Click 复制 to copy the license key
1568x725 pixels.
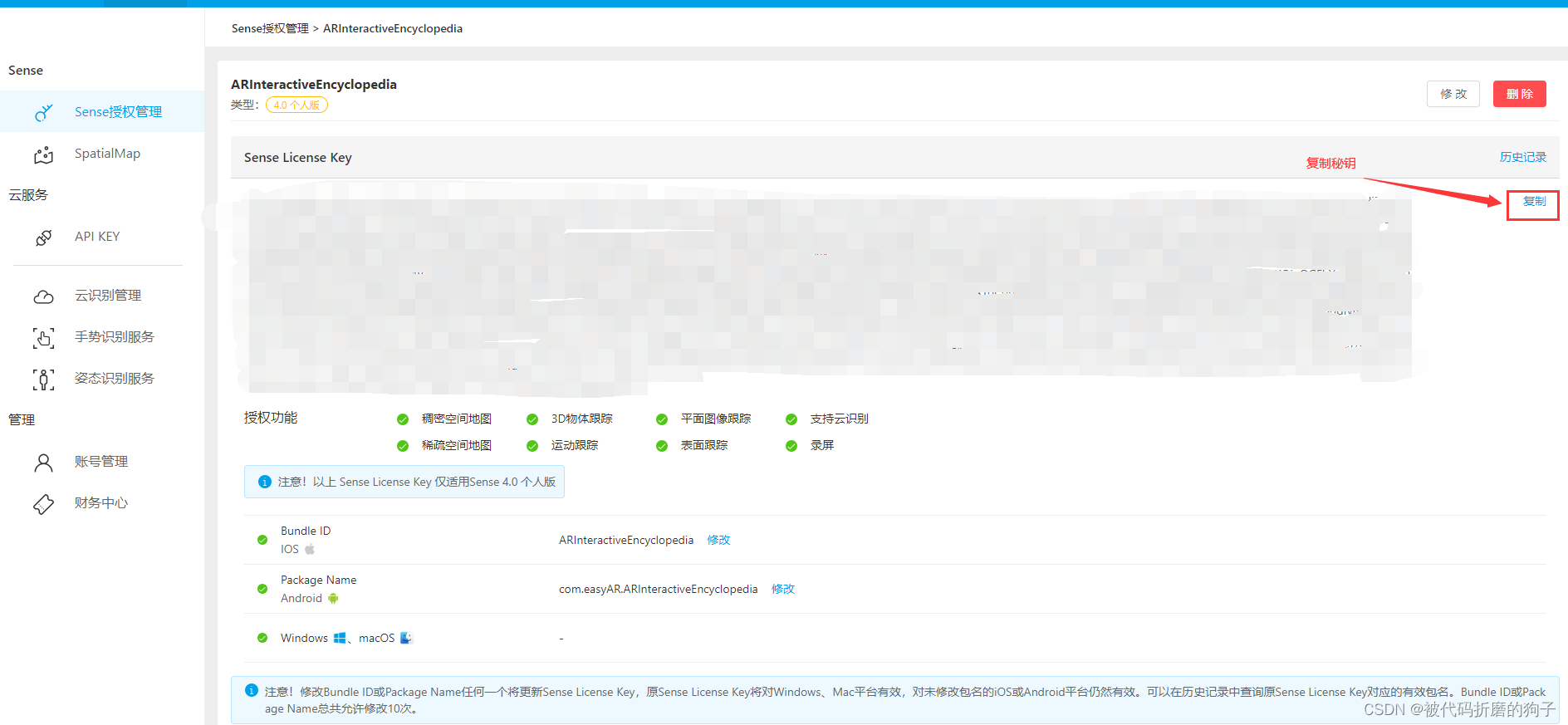coord(1533,202)
